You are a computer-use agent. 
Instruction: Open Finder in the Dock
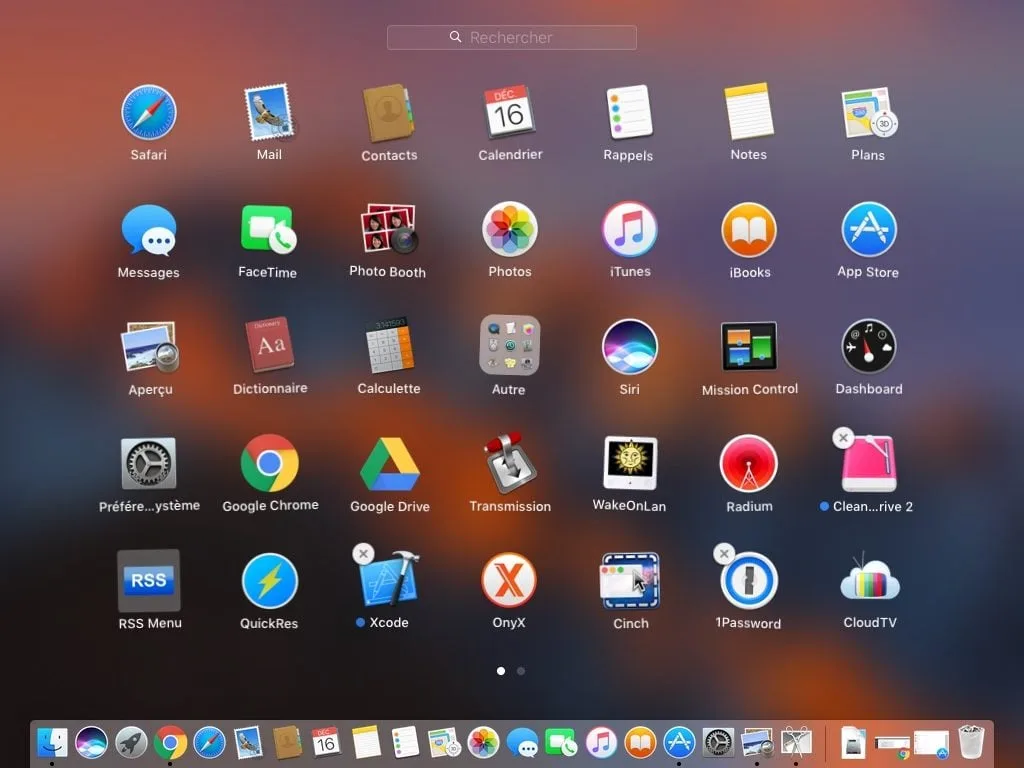tap(52, 743)
